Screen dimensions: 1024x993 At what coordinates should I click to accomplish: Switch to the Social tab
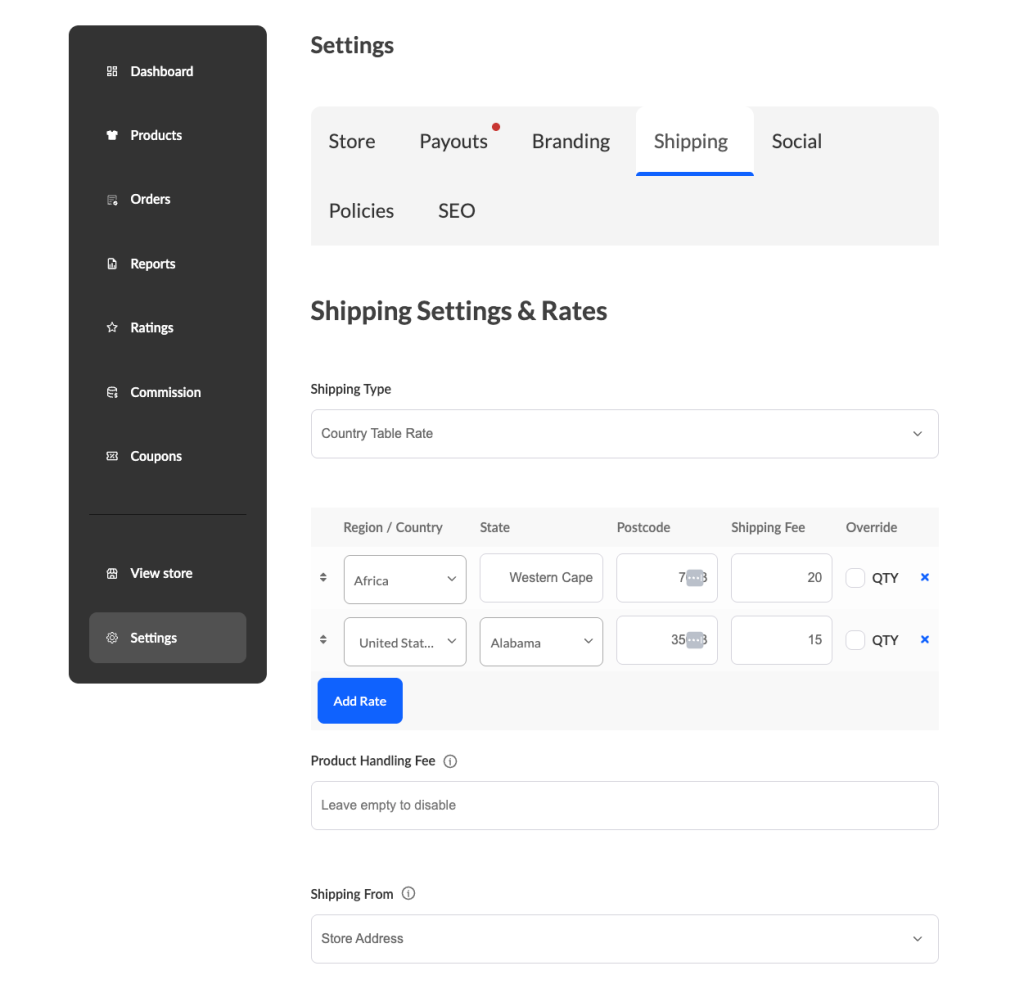[x=796, y=141]
